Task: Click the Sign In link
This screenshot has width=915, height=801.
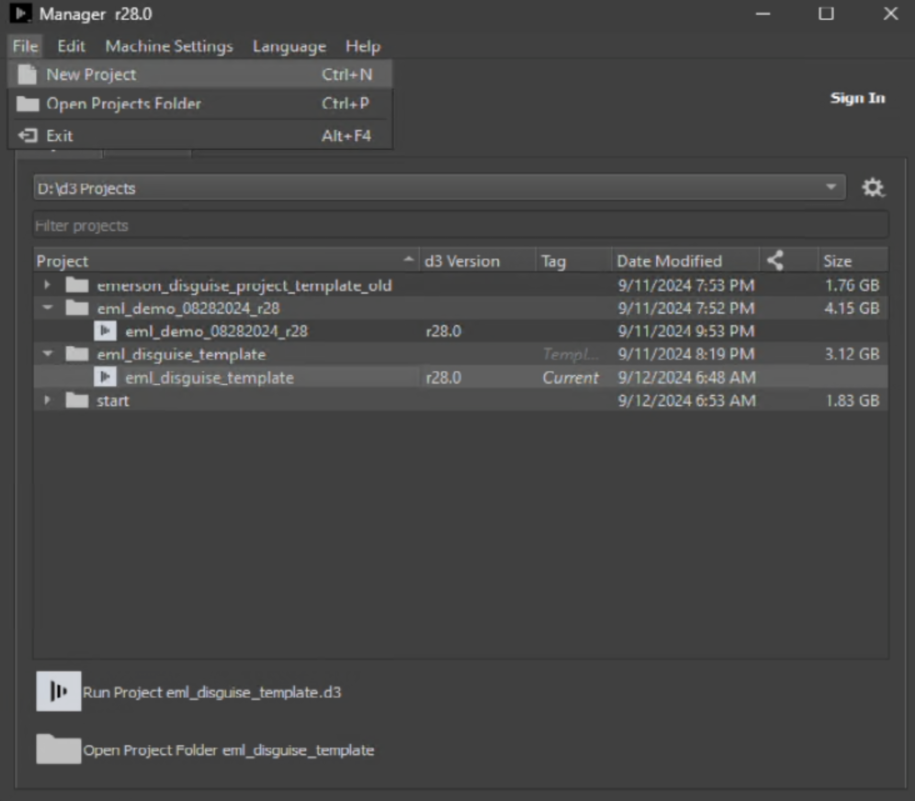Action: coord(857,98)
